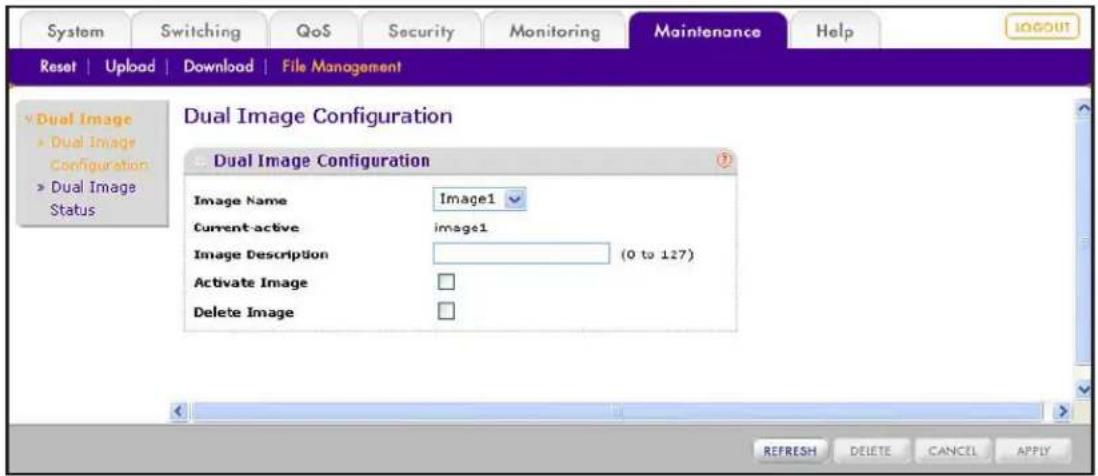This screenshot has height=476, width=1098.
Task: Open the Help tab
Action: 835,32
